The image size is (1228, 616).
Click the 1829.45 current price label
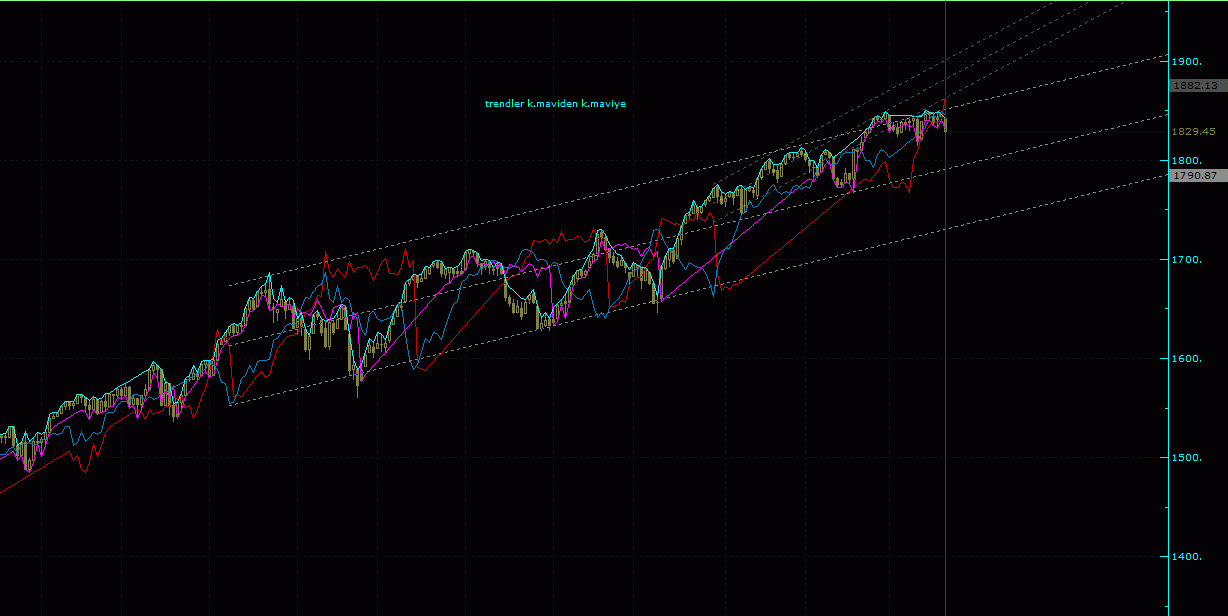click(1195, 131)
